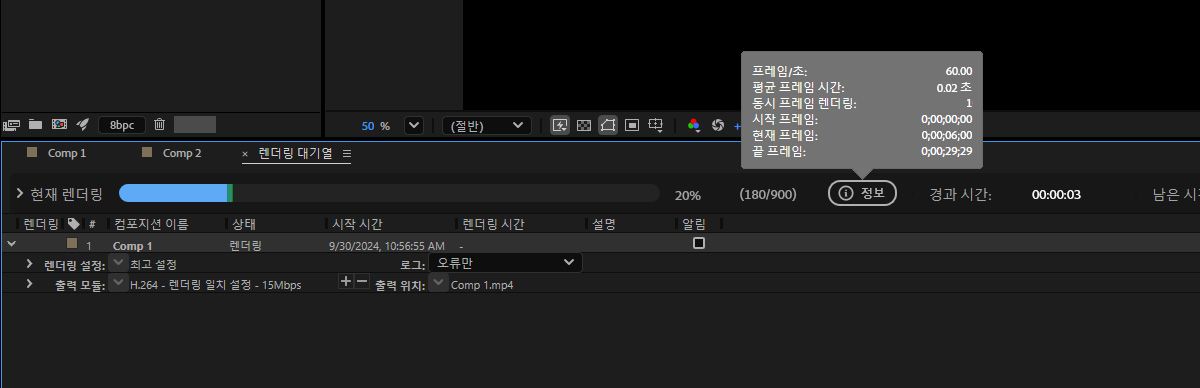Click the 경과 시간 00:00:03 value
The width and height of the screenshot is (1200, 388).
click(x=1056, y=194)
